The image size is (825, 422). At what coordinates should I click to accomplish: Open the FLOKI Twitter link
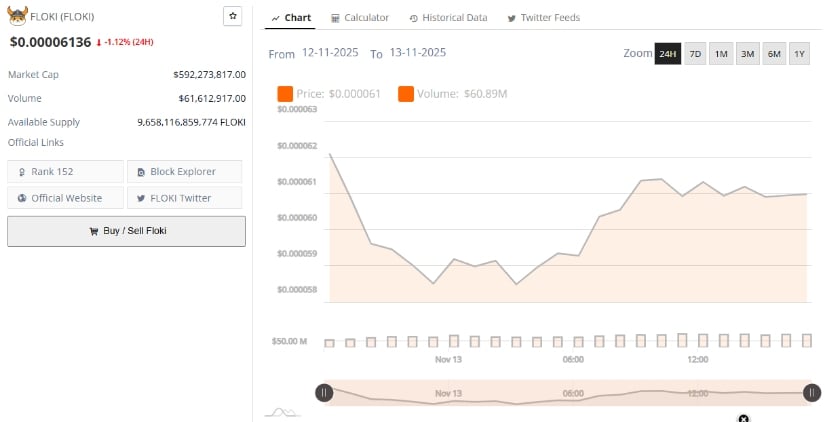[183, 198]
